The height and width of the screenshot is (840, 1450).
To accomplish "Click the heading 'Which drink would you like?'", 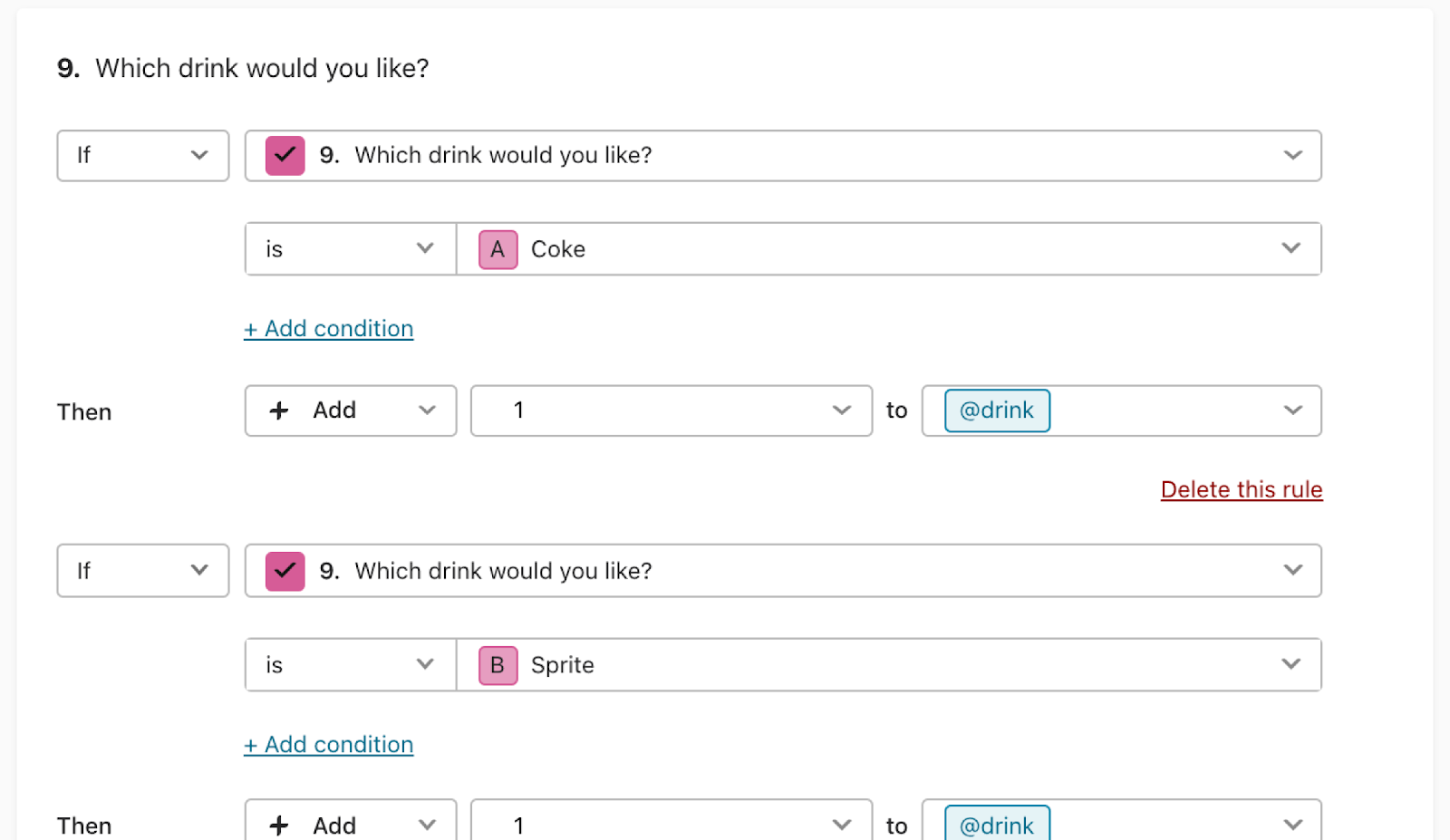I will (x=262, y=69).
